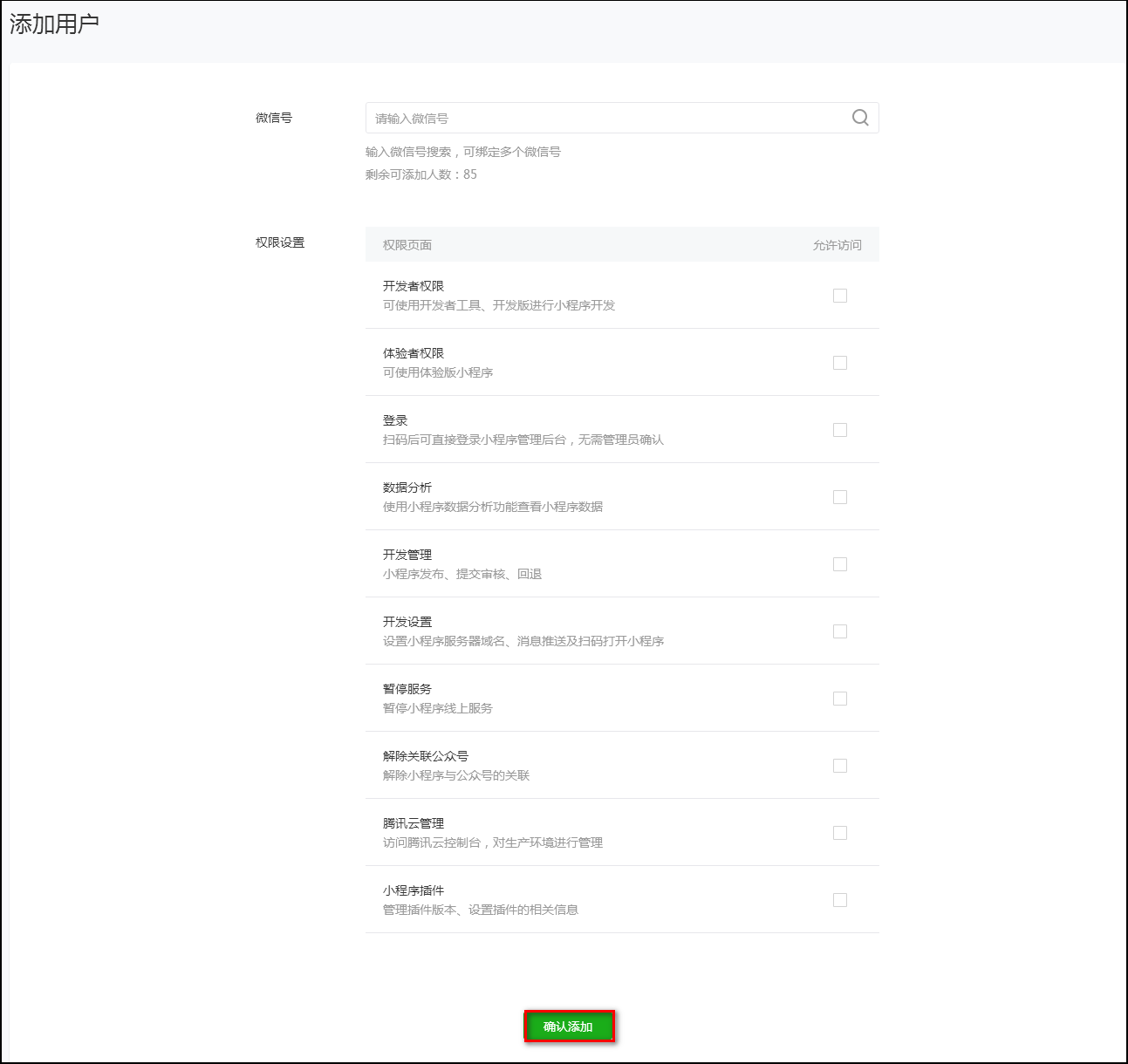1128x1064 pixels.
Task: Click the 允许访问 column header
Action: pos(835,245)
